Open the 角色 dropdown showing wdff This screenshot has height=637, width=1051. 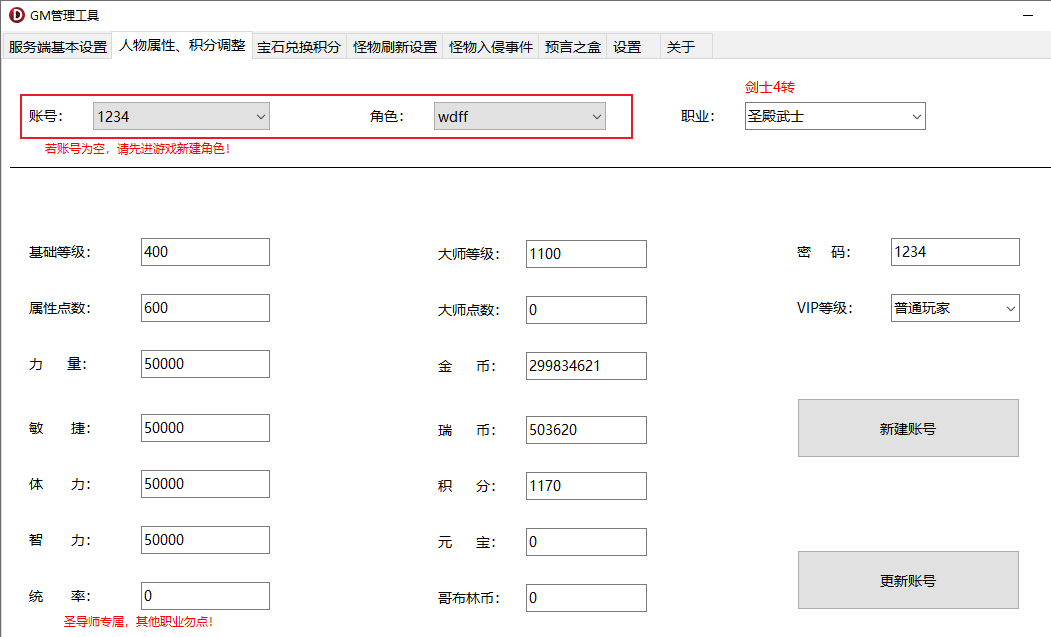point(520,116)
